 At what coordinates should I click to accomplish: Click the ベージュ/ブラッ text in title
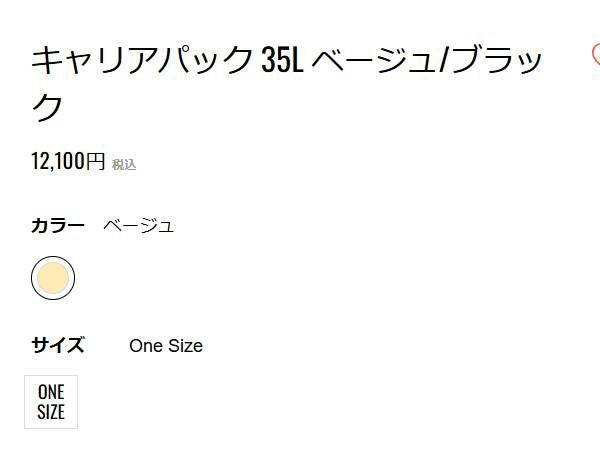(429, 61)
